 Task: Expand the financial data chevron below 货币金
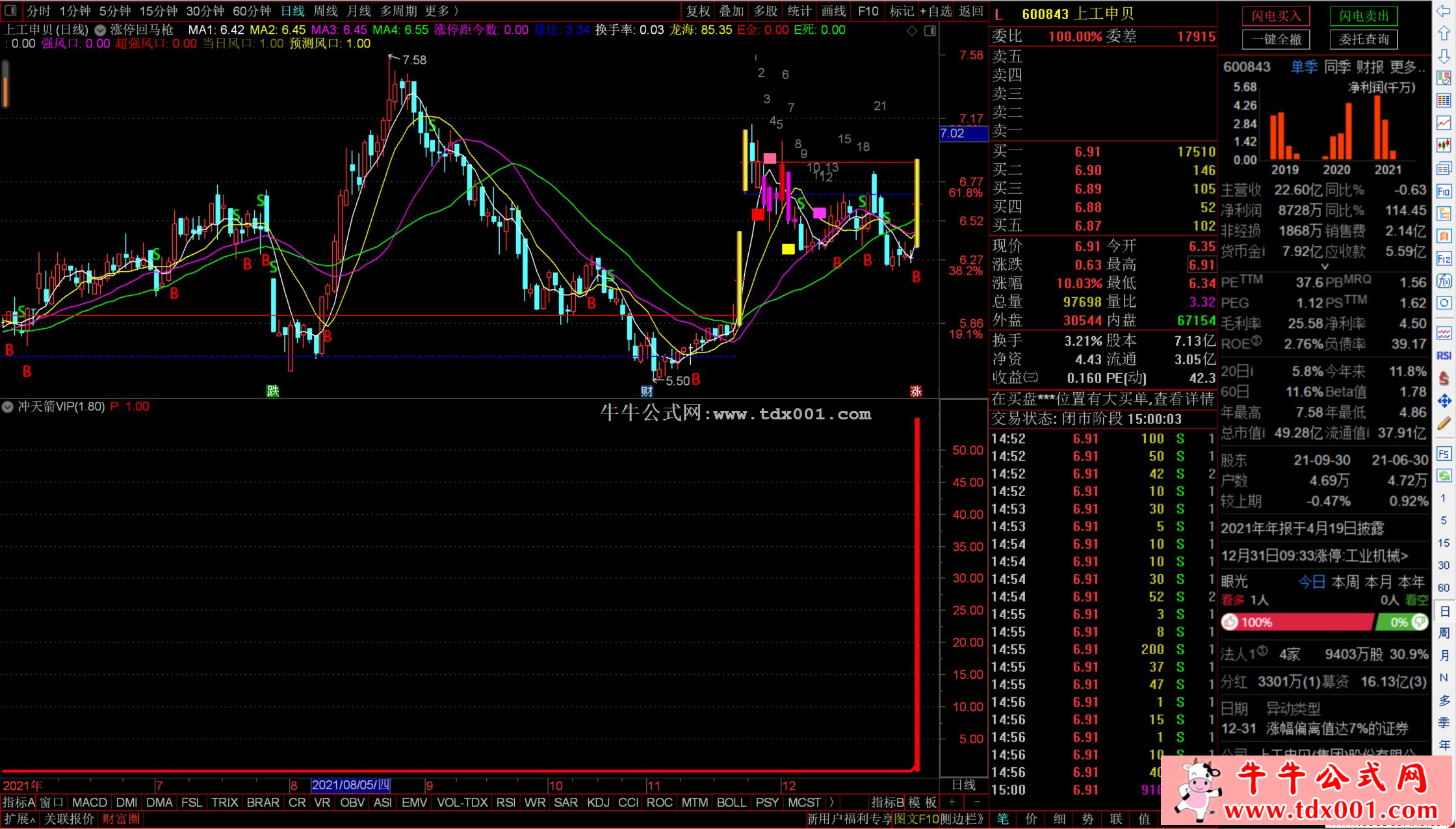1325,267
